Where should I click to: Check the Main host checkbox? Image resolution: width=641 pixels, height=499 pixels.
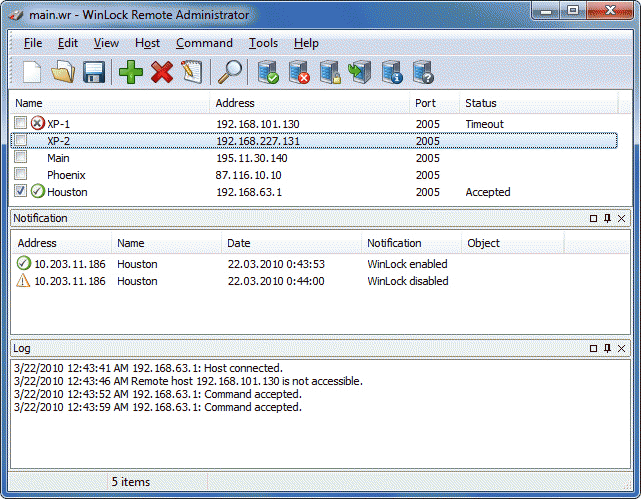pos(20,157)
